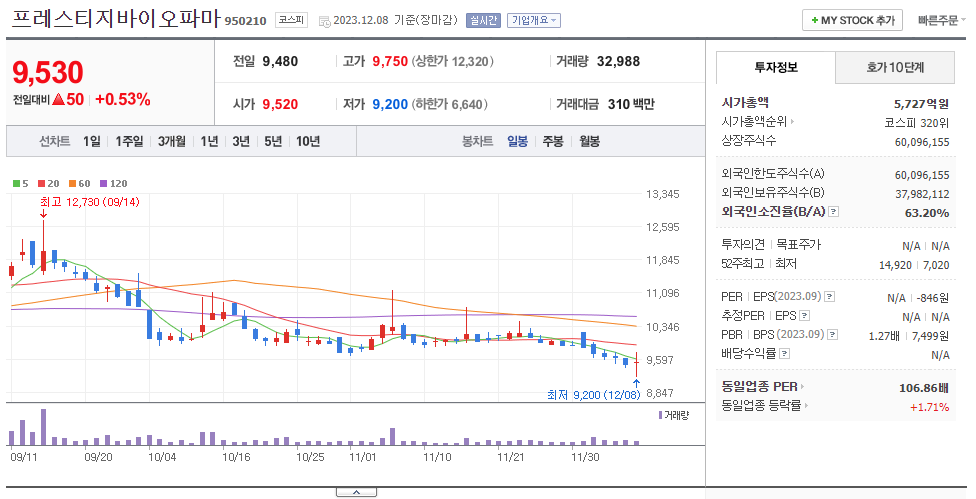Click the 최저 9,200 (12/08) chart marker

[x=594, y=394]
